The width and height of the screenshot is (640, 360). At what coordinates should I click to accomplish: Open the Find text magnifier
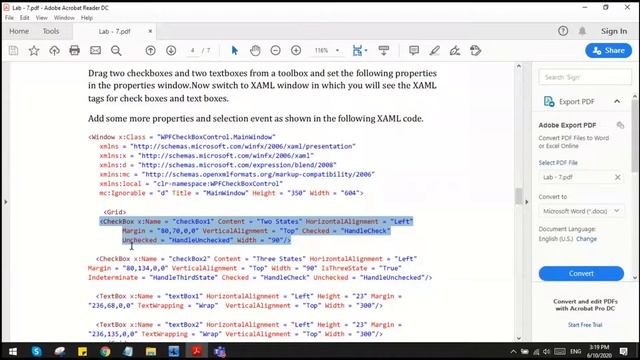[116, 51]
